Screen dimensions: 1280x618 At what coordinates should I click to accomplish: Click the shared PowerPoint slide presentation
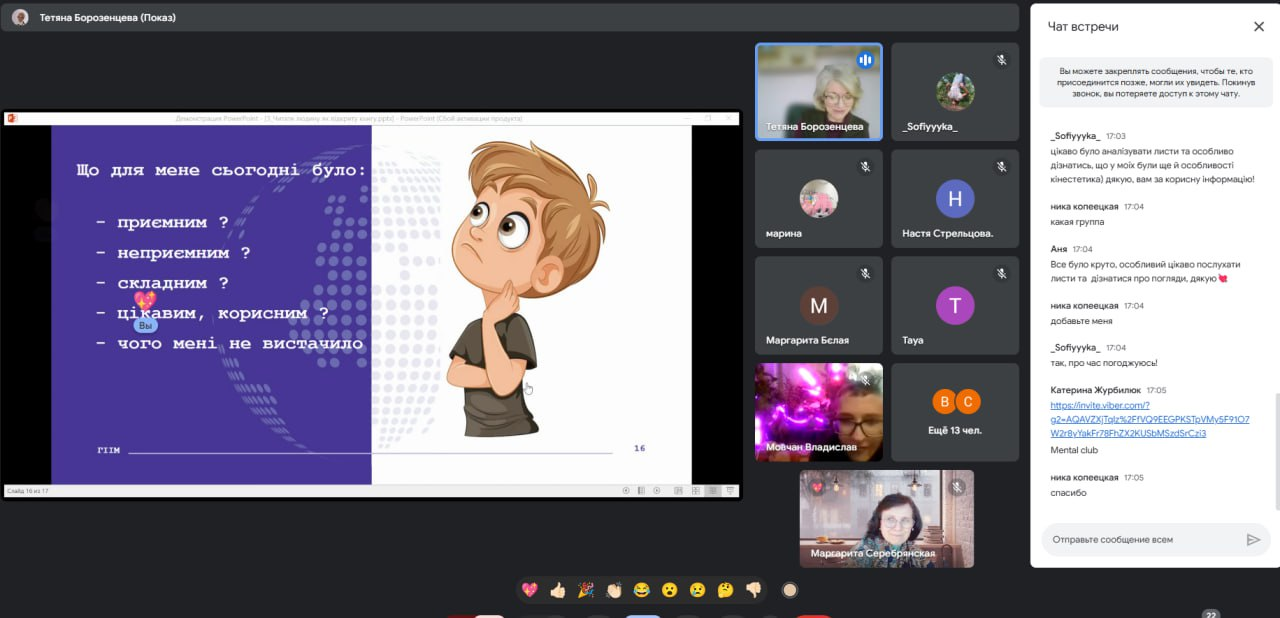[371, 304]
